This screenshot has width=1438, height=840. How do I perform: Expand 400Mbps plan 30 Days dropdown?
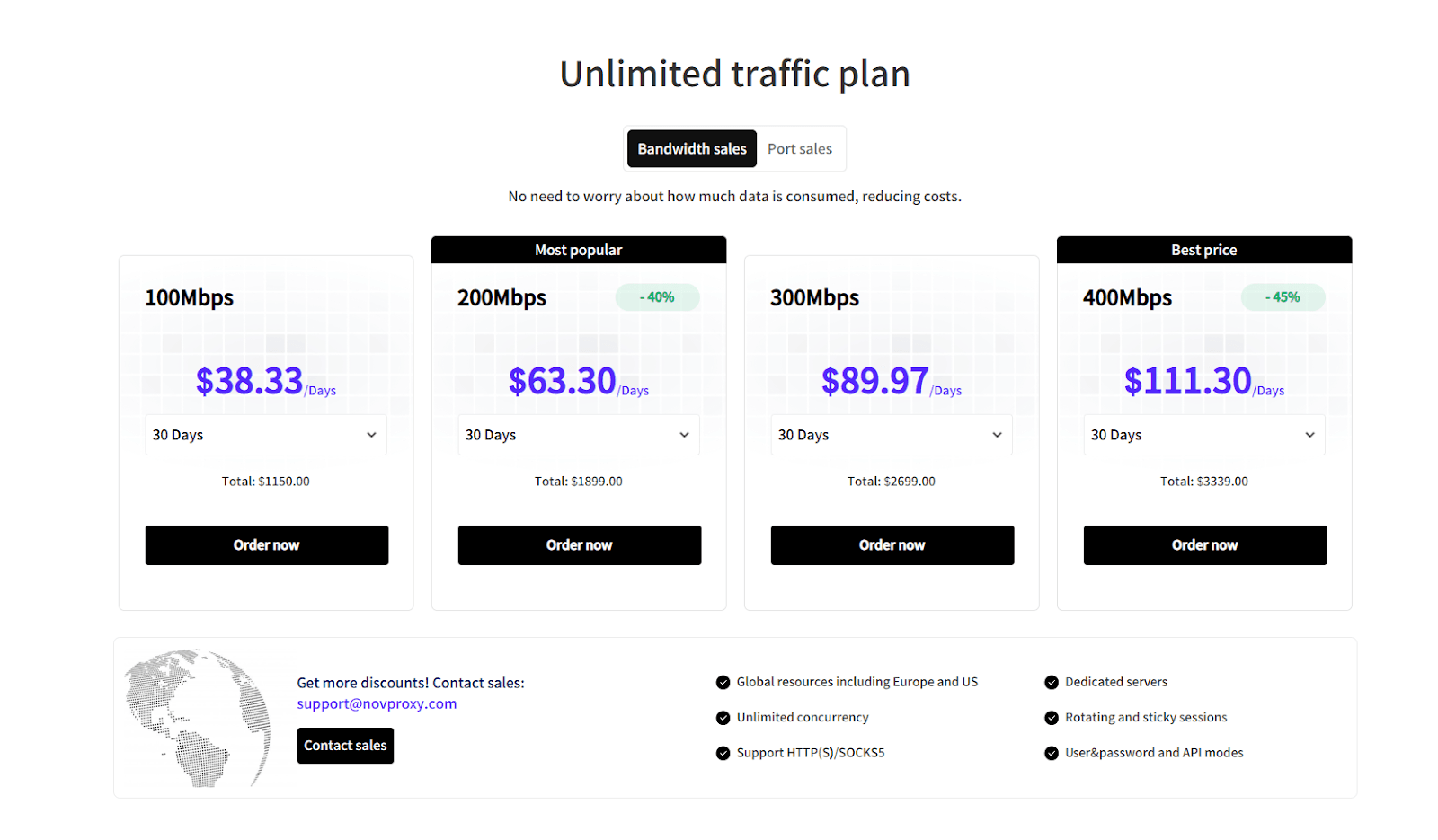coord(1204,435)
